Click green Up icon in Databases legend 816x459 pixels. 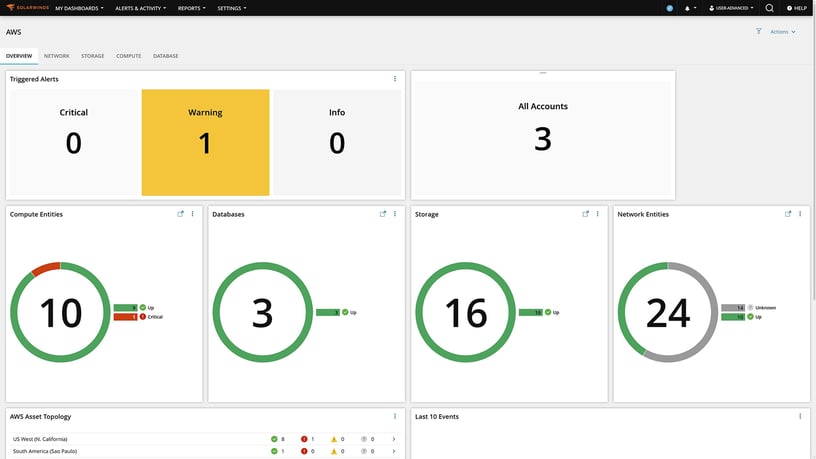pyautogui.click(x=345, y=312)
